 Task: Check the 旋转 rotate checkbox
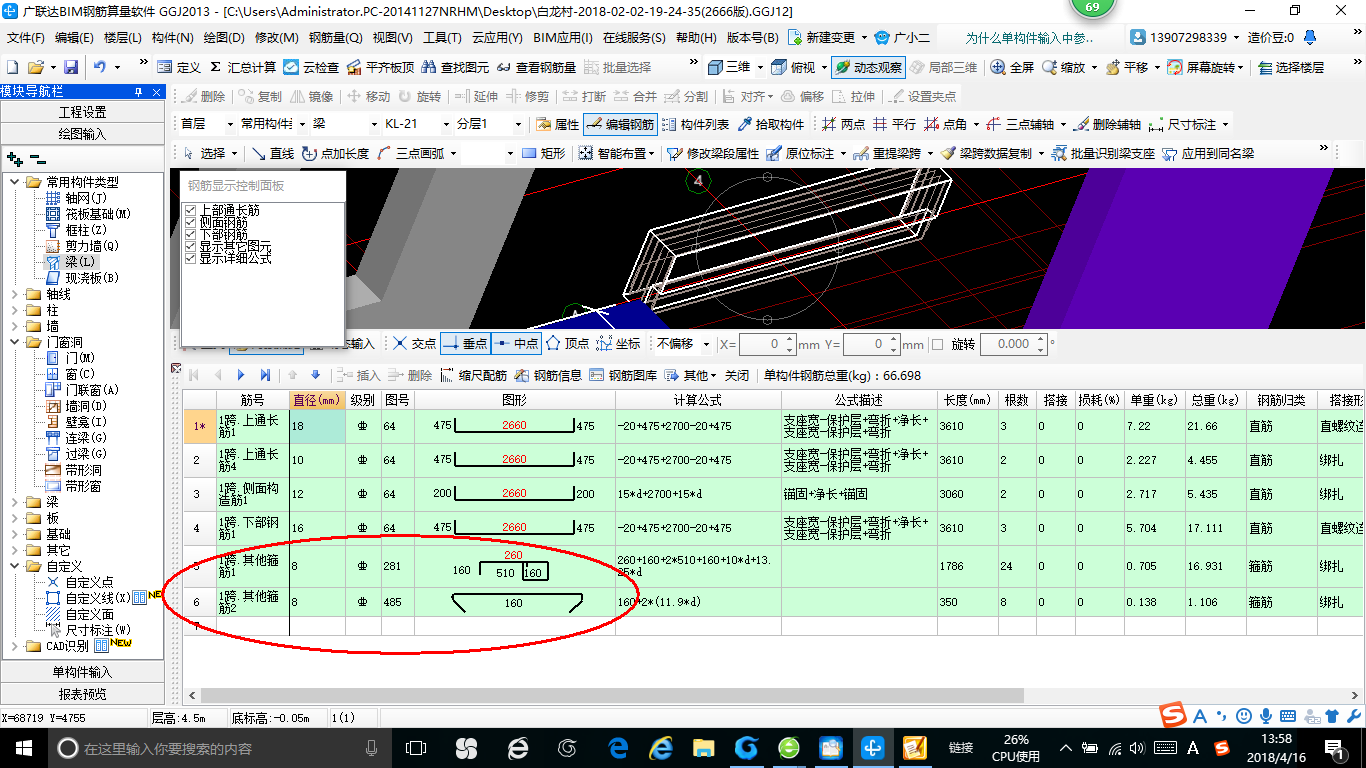point(937,344)
